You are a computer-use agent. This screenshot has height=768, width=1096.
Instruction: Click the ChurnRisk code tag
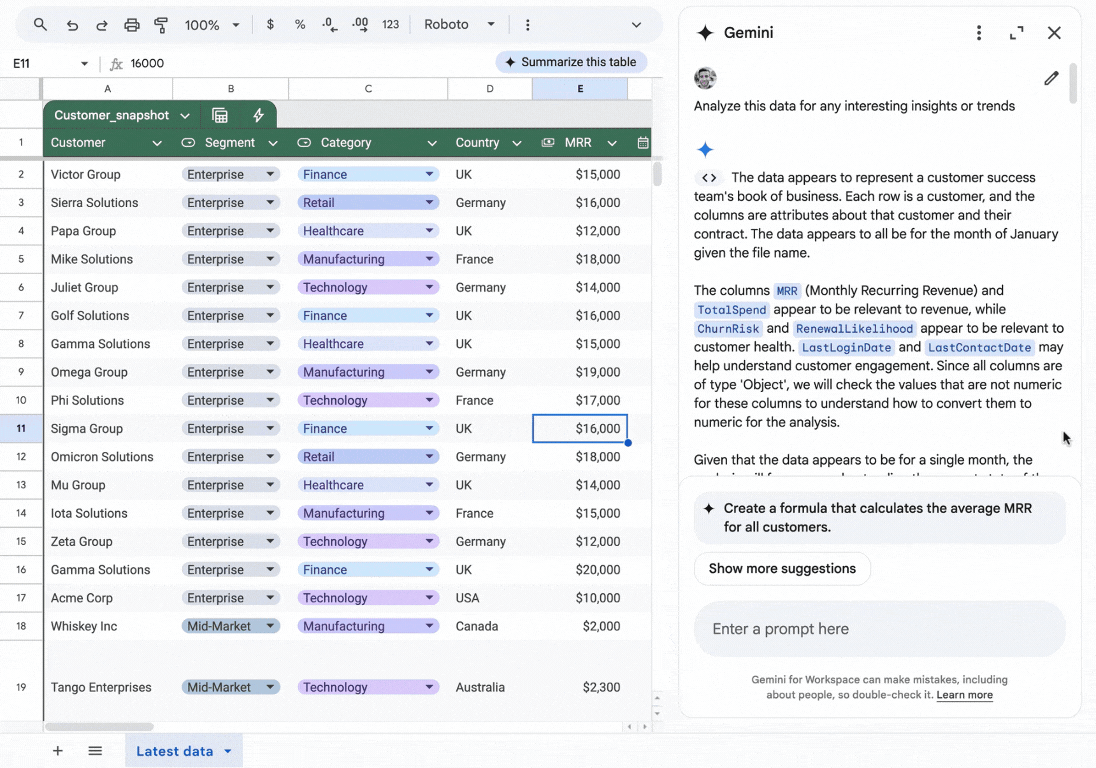point(728,329)
